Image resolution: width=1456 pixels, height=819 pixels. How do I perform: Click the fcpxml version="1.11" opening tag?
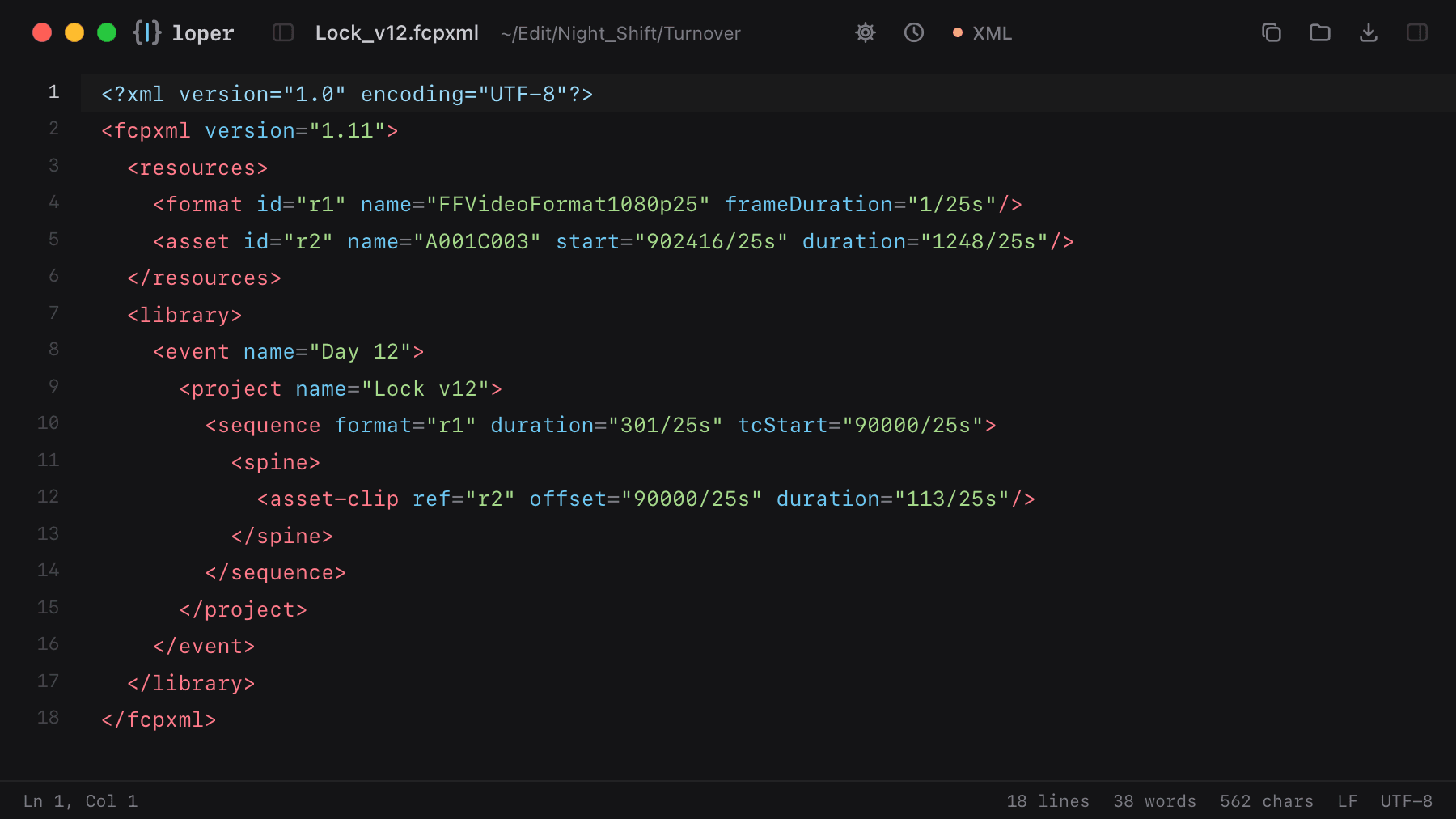(x=249, y=131)
